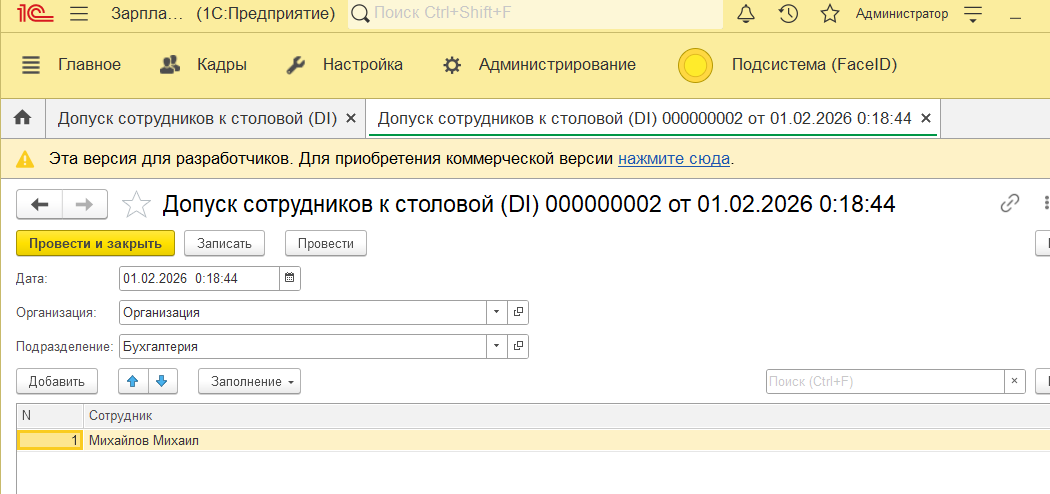The width and height of the screenshot is (1050, 494).
Task: Open the history clock icon
Action: (788, 14)
